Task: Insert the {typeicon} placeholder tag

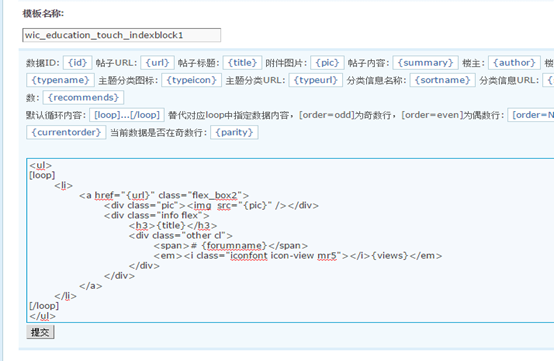Action: tap(191, 80)
